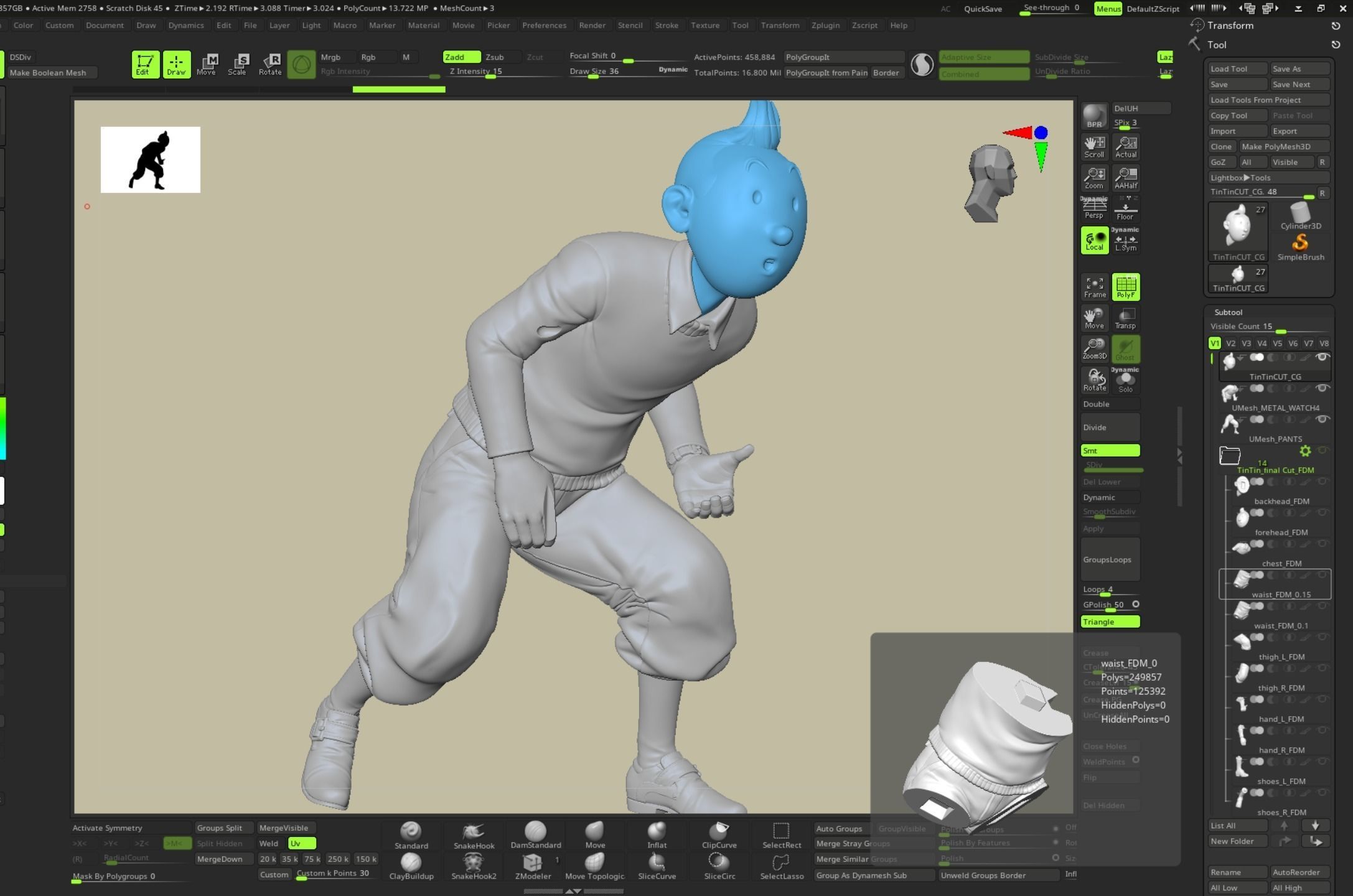Screen dimensions: 1353x896
Task: Click the Zoom3D icon
Action: 1094,348
